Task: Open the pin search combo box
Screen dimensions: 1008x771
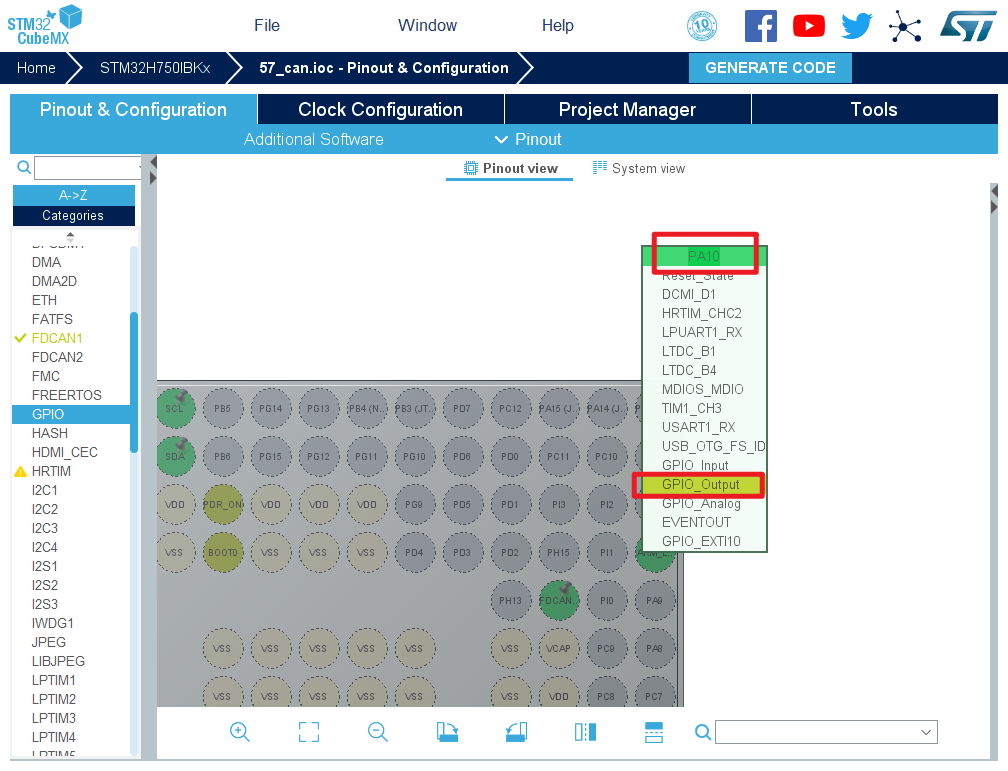Action: coord(826,733)
